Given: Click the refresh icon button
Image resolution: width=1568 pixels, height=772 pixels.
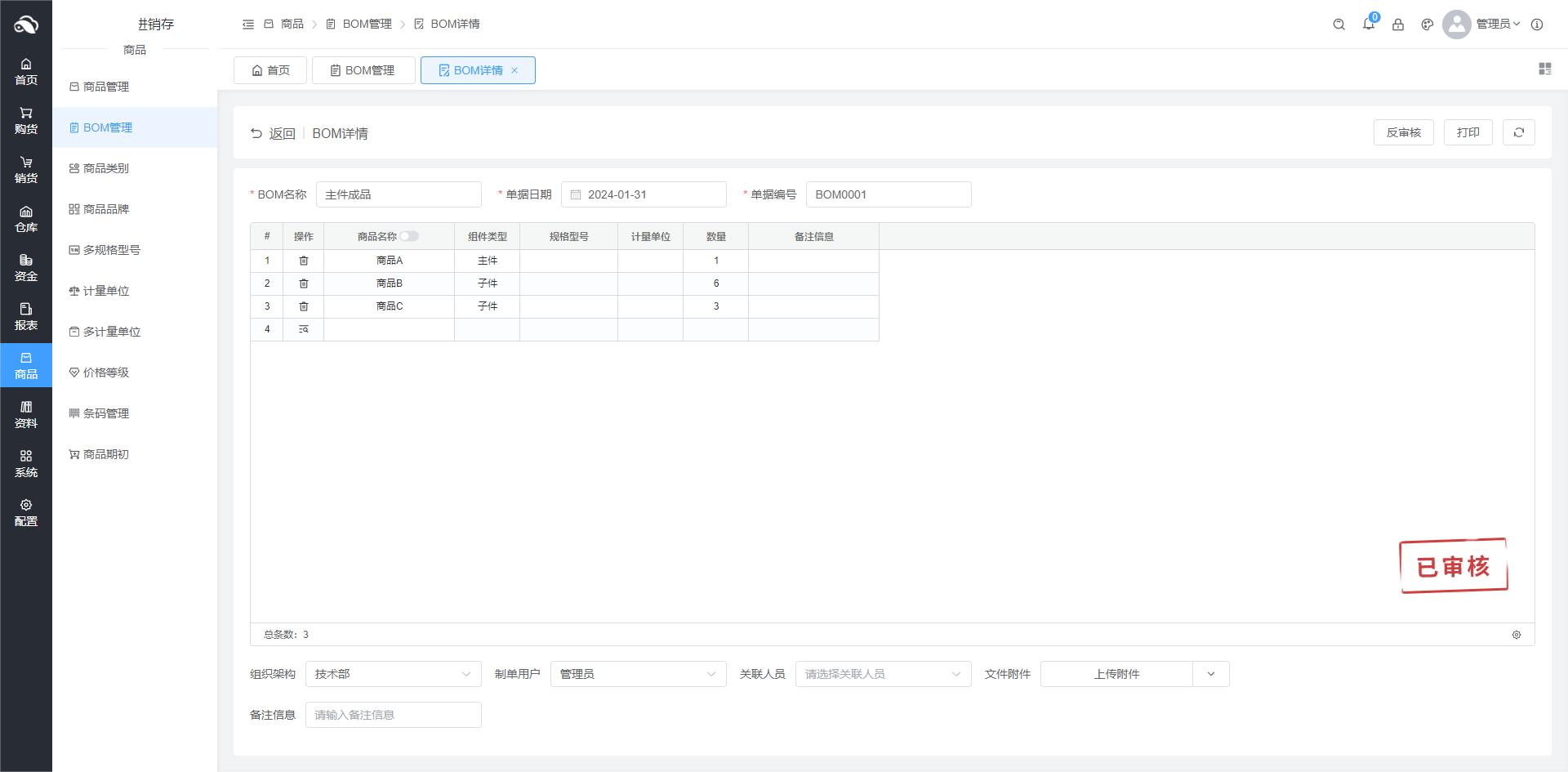Looking at the screenshot, I should [1518, 132].
